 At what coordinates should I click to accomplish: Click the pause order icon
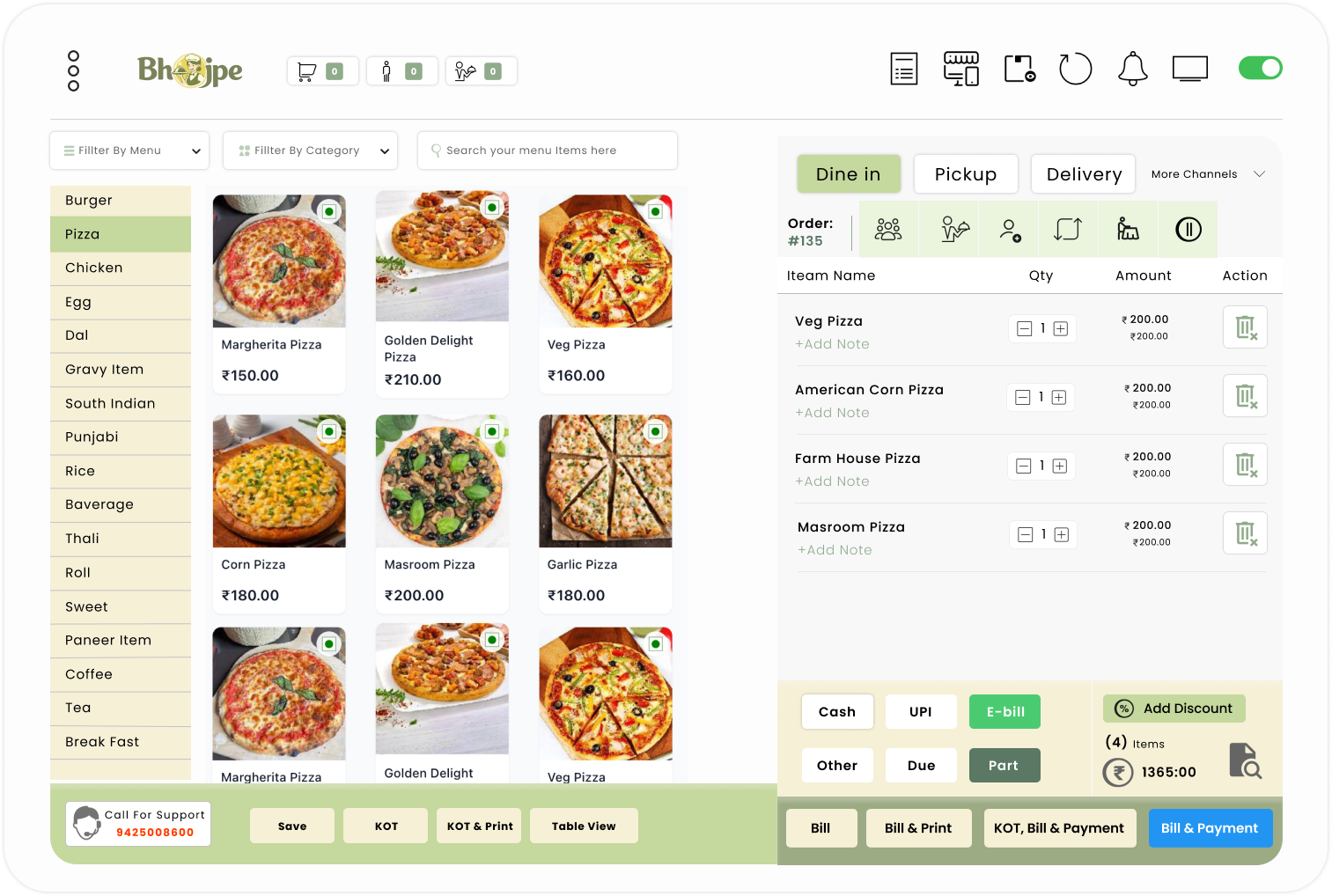point(1188,230)
